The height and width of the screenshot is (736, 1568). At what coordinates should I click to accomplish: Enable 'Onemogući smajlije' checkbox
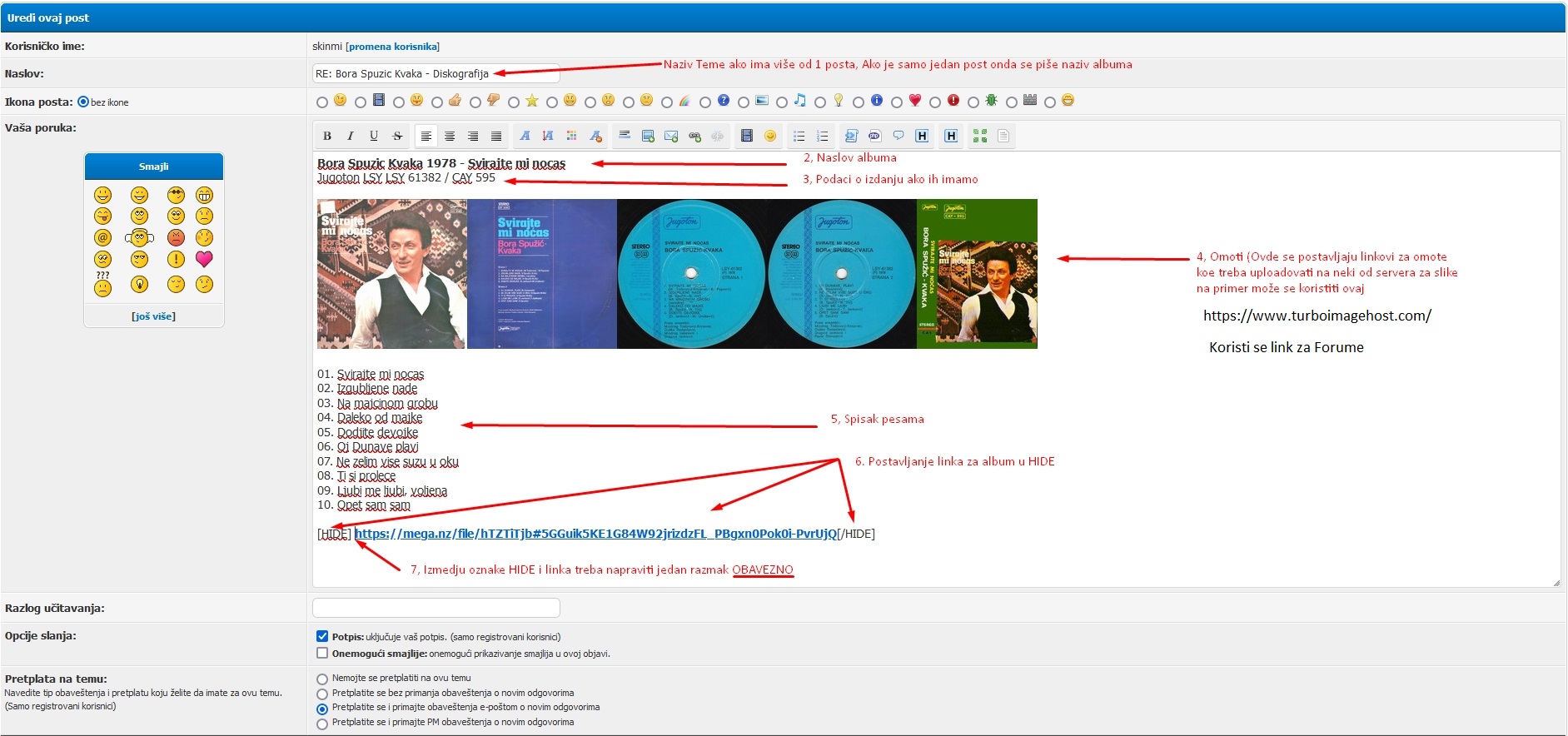322,654
